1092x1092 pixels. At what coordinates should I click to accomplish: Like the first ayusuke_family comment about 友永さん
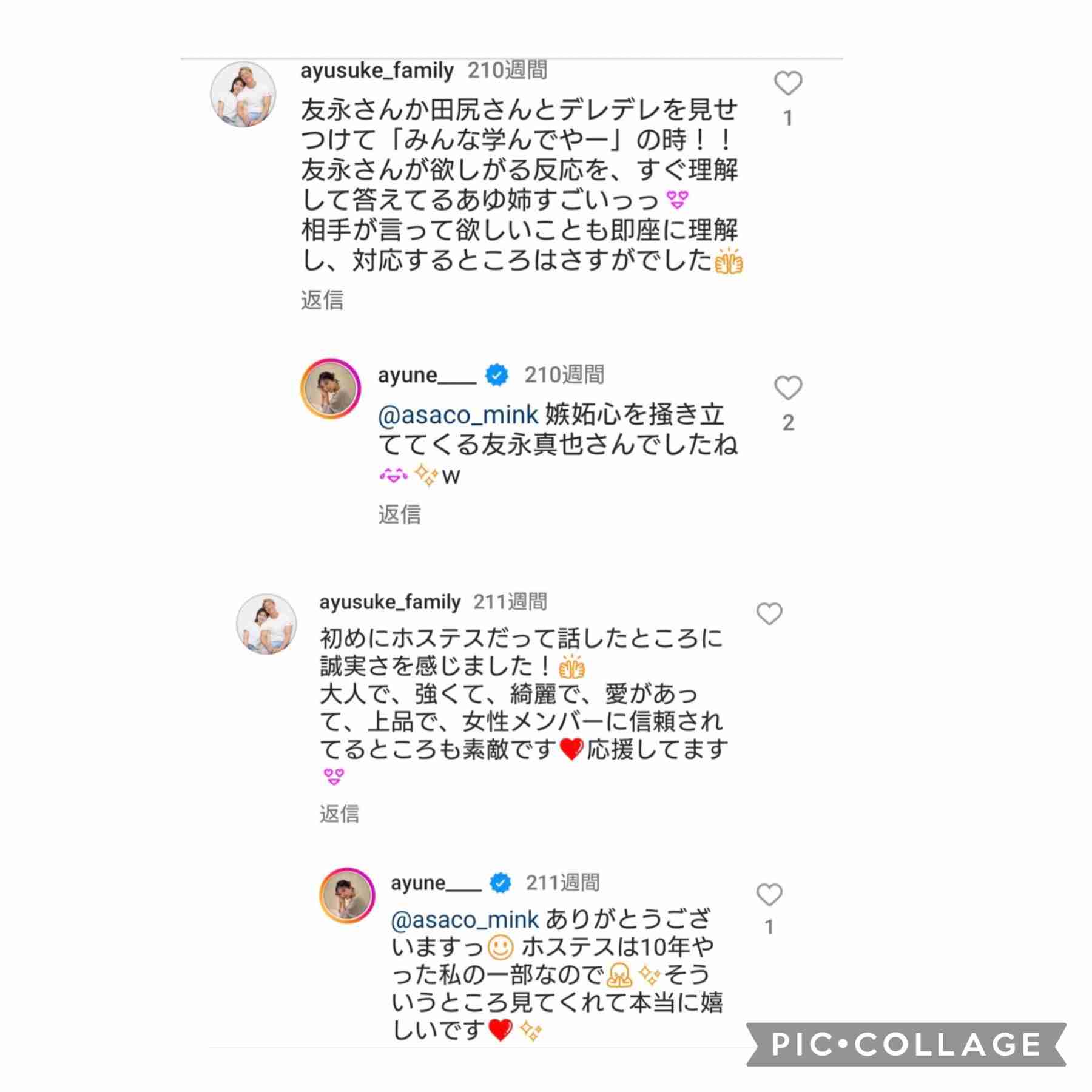click(x=788, y=84)
